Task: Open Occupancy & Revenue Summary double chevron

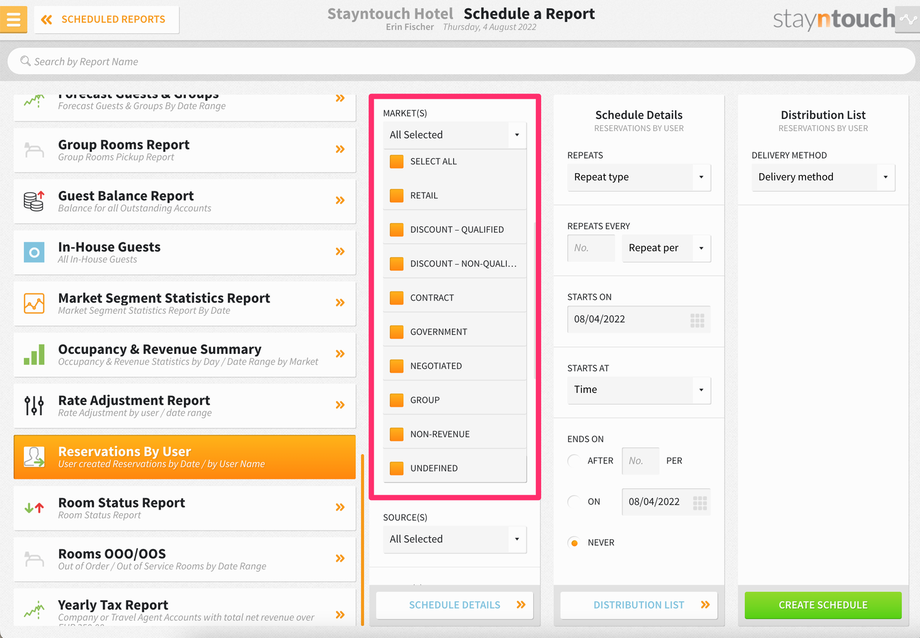Action: click(340, 353)
